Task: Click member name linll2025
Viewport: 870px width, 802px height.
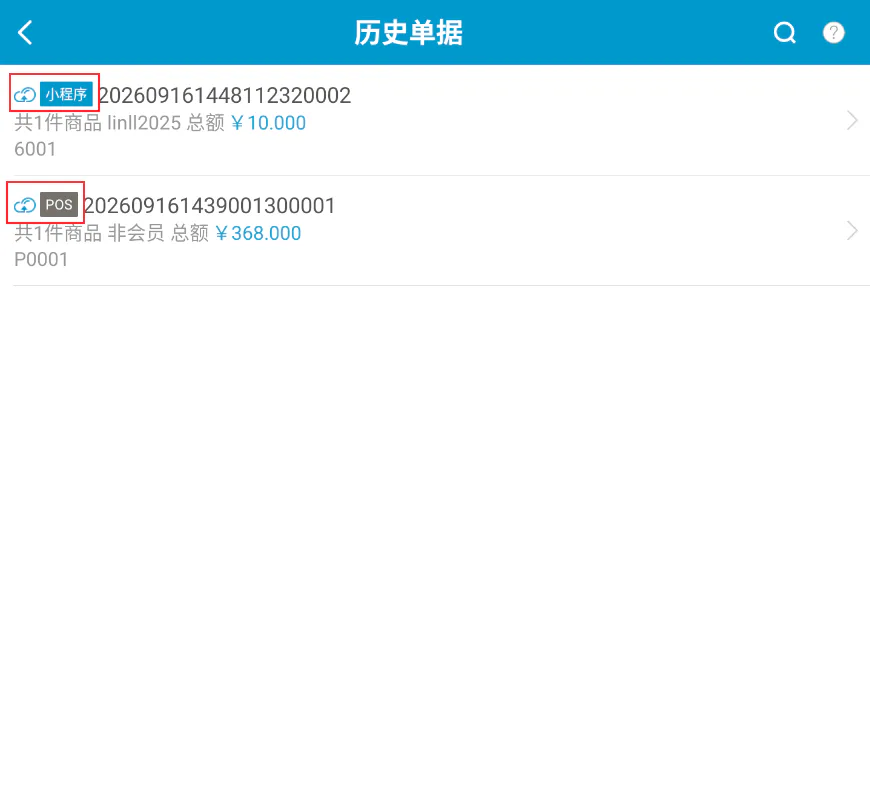Action: point(144,123)
